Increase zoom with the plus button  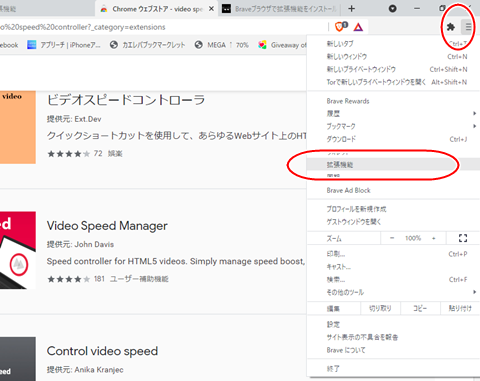coord(434,238)
